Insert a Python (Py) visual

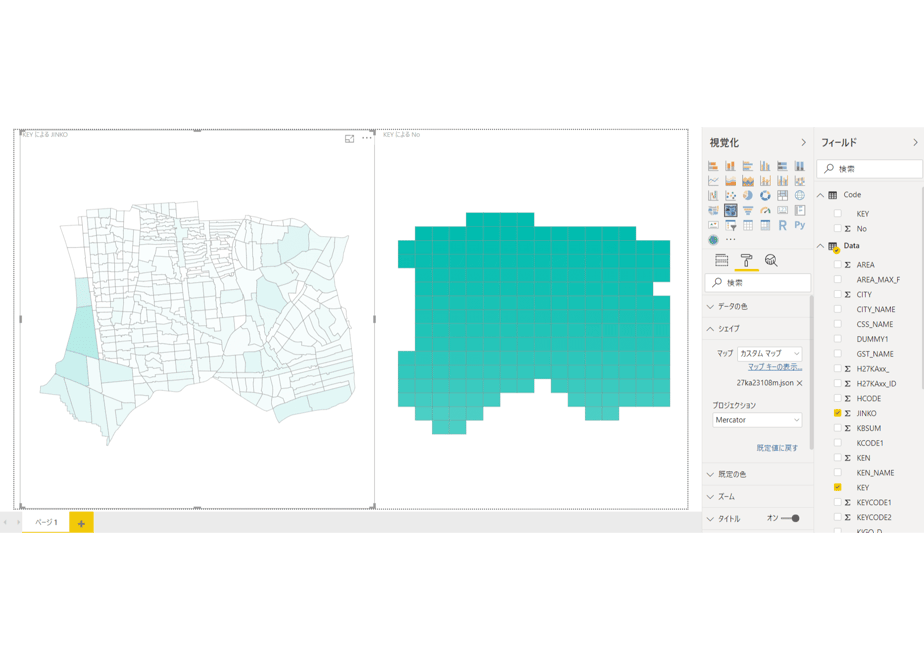coord(800,225)
